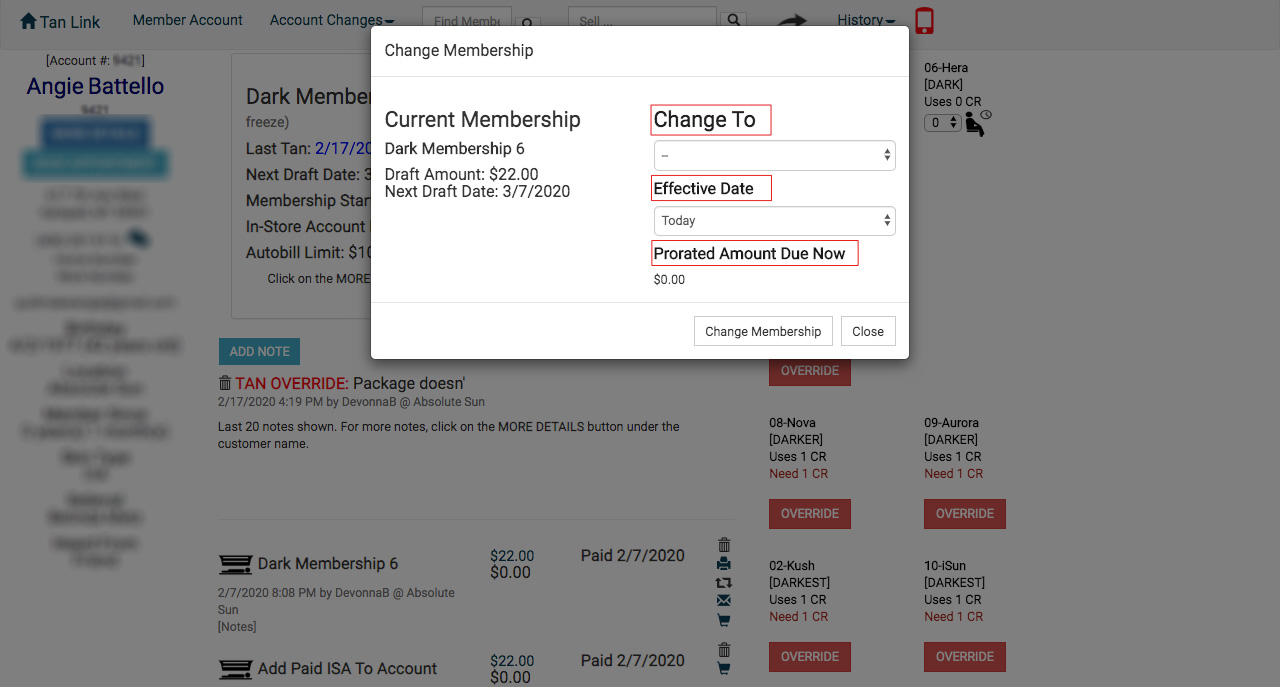Click the Tan Link home icon
The image size is (1280, 687).
point(28,21)
